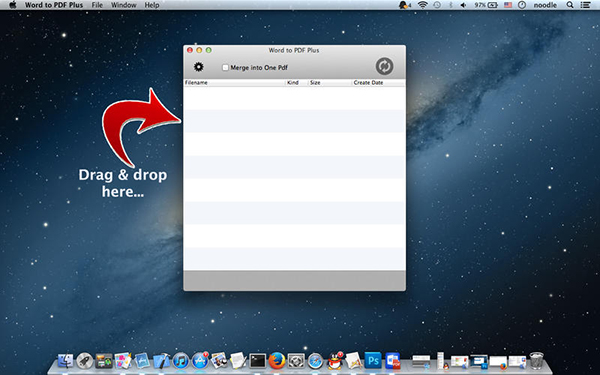Image resolution: width=600 pixels, height=375 pixels.
Task: Click the QQ penguin menu bar icon
Action: tap(404, 5)
